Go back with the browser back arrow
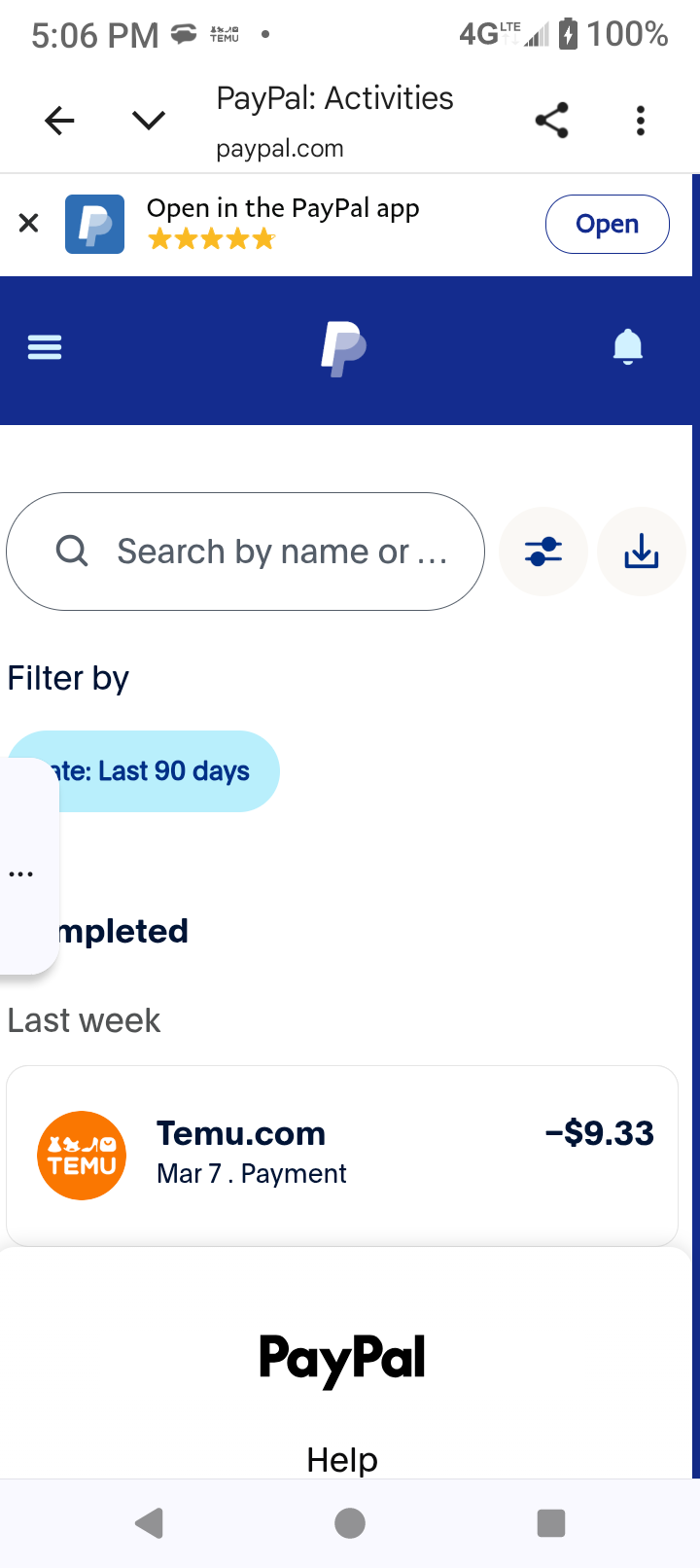The image size is (700, 1568). point(60,121)
